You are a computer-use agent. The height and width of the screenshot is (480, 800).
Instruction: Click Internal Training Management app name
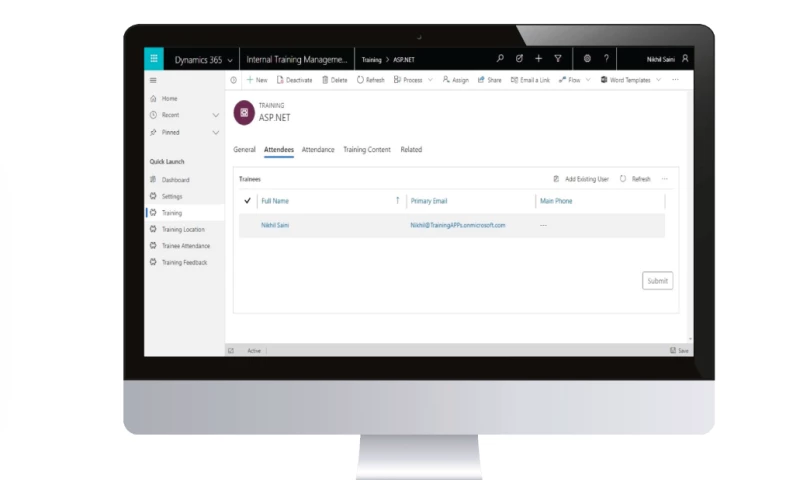click(x=297, y=60)
